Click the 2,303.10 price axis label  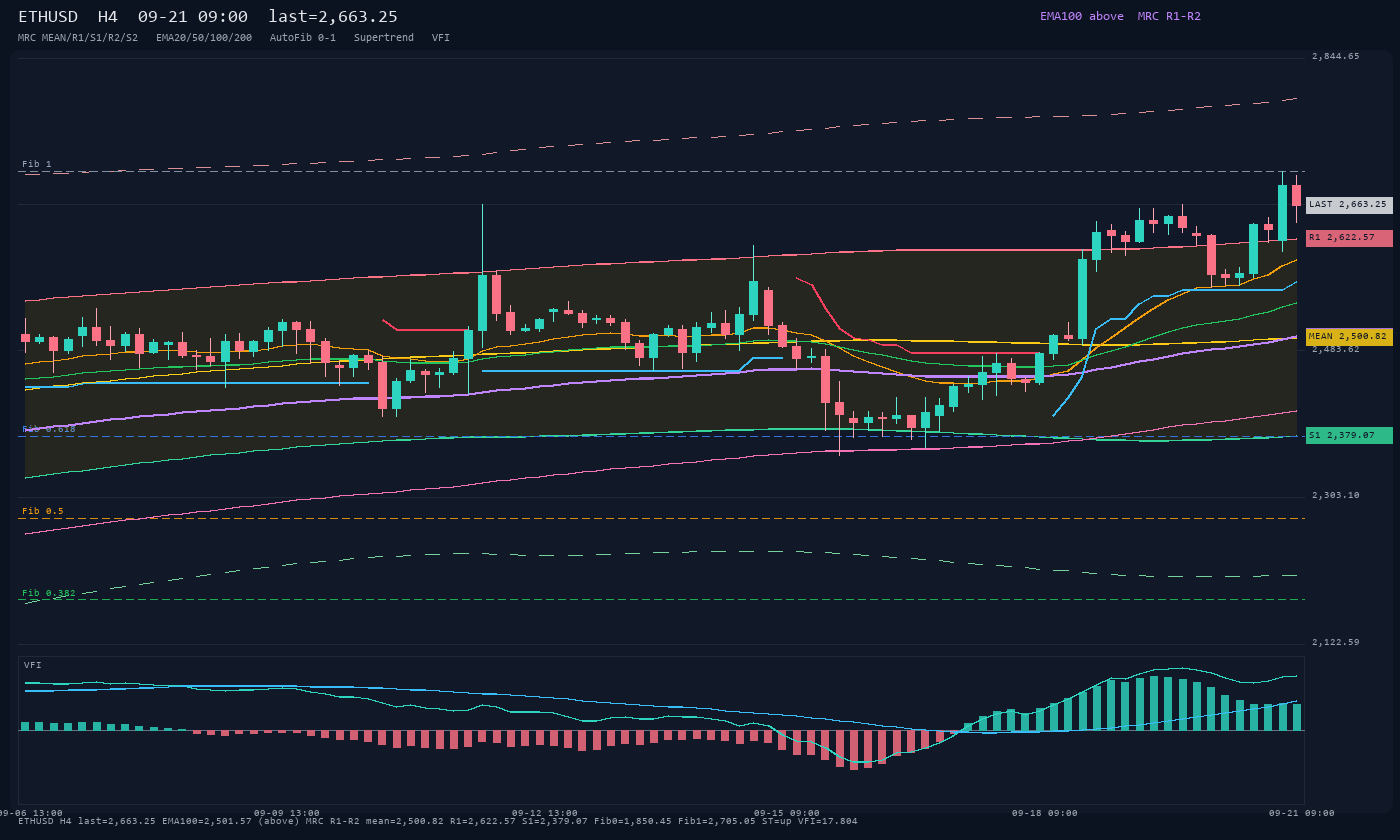click(1336, 496)
